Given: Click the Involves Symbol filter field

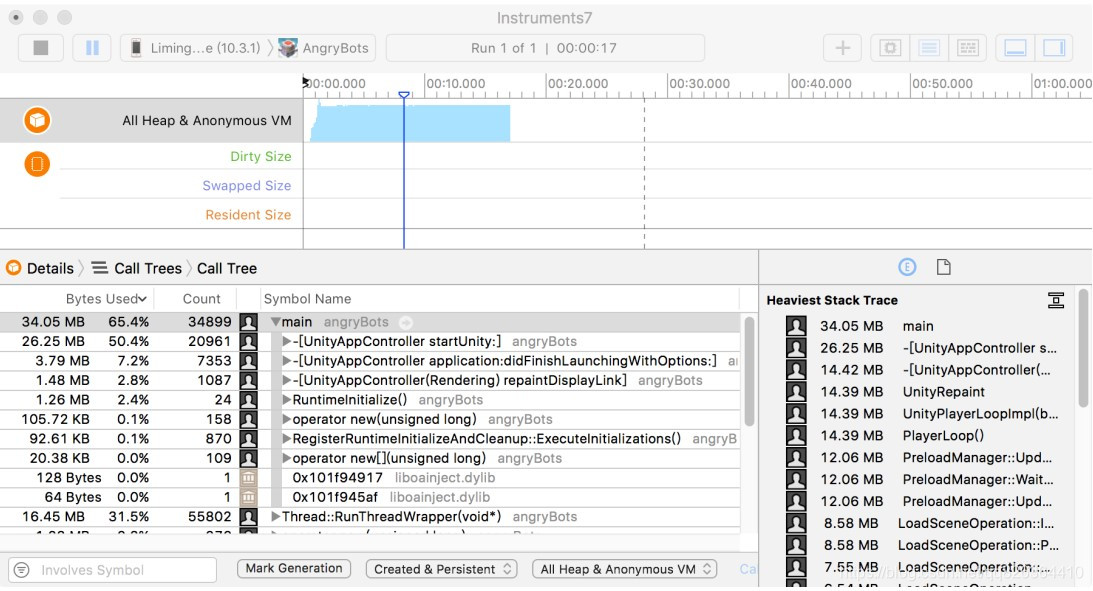Looking at the screenshot, I should click(x=112, y=570).
